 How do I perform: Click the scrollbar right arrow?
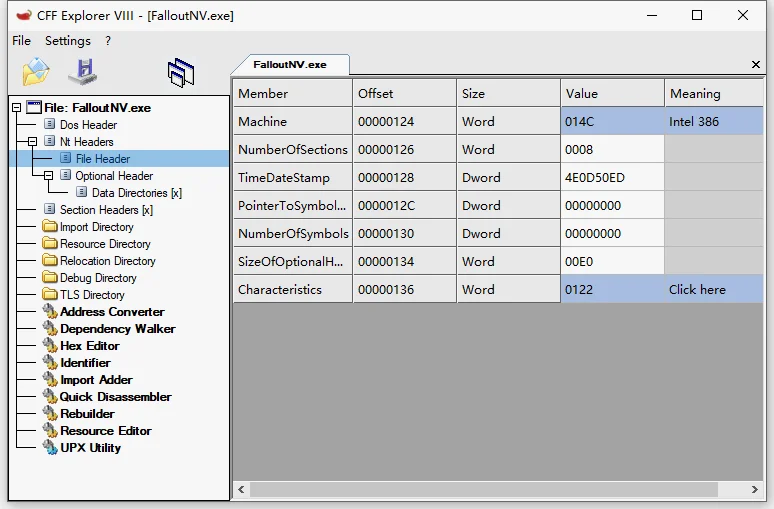754,489
